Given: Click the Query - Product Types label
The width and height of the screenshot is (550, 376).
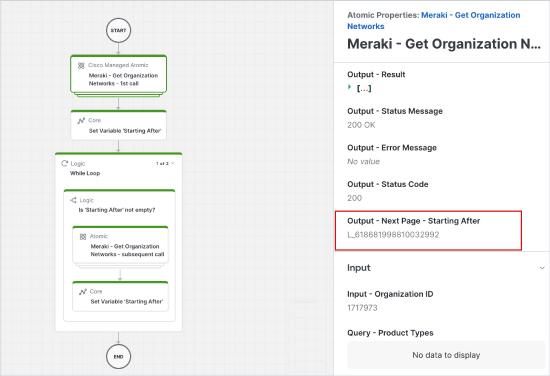Looking at the screenshot, I should pyautogui.click(x=390, y=333).
